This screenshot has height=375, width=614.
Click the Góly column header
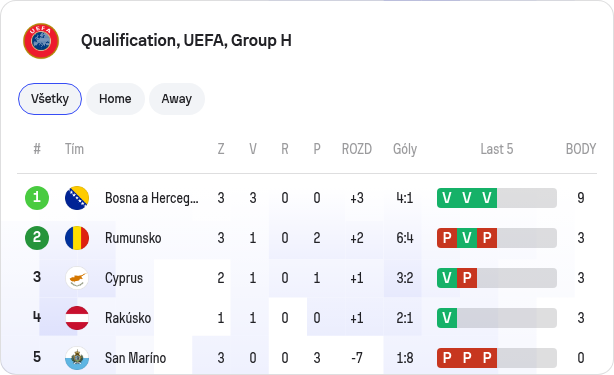405,149
